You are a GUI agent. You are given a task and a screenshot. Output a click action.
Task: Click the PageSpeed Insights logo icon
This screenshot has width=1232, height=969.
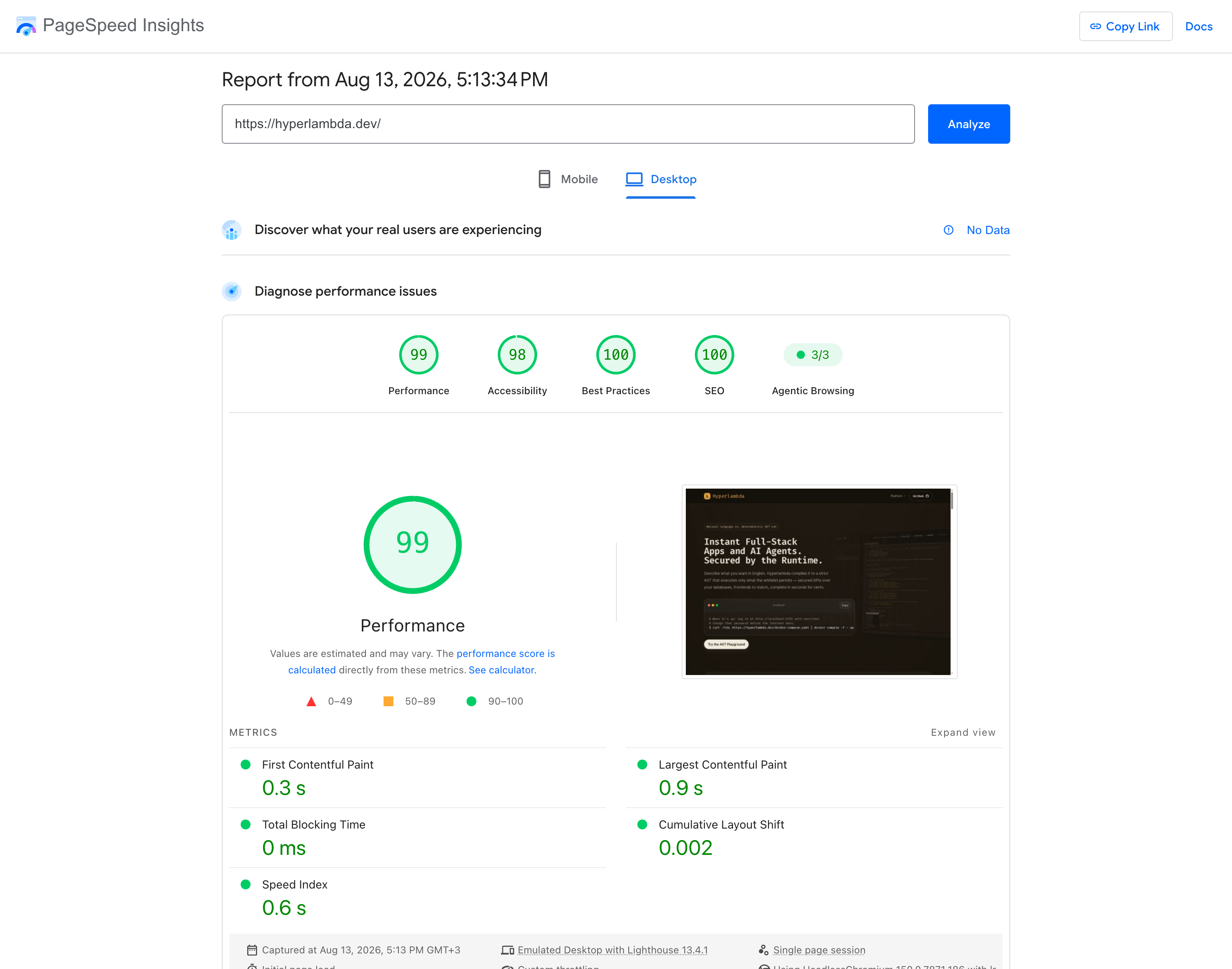click(26, 26)
